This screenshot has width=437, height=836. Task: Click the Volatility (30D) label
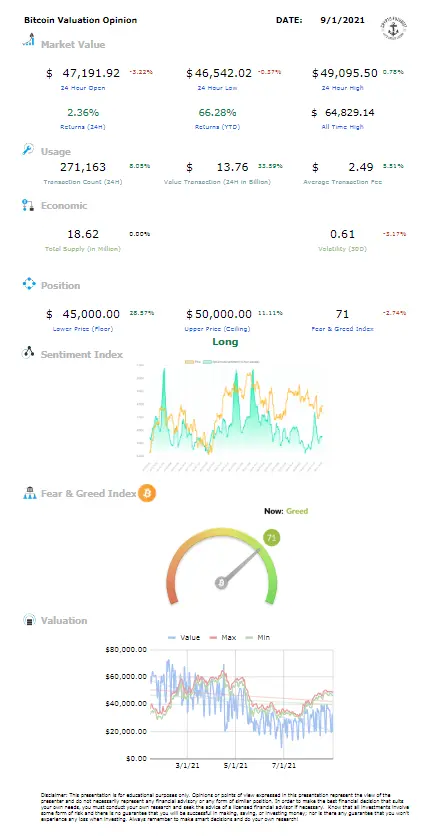coord(343,249)
